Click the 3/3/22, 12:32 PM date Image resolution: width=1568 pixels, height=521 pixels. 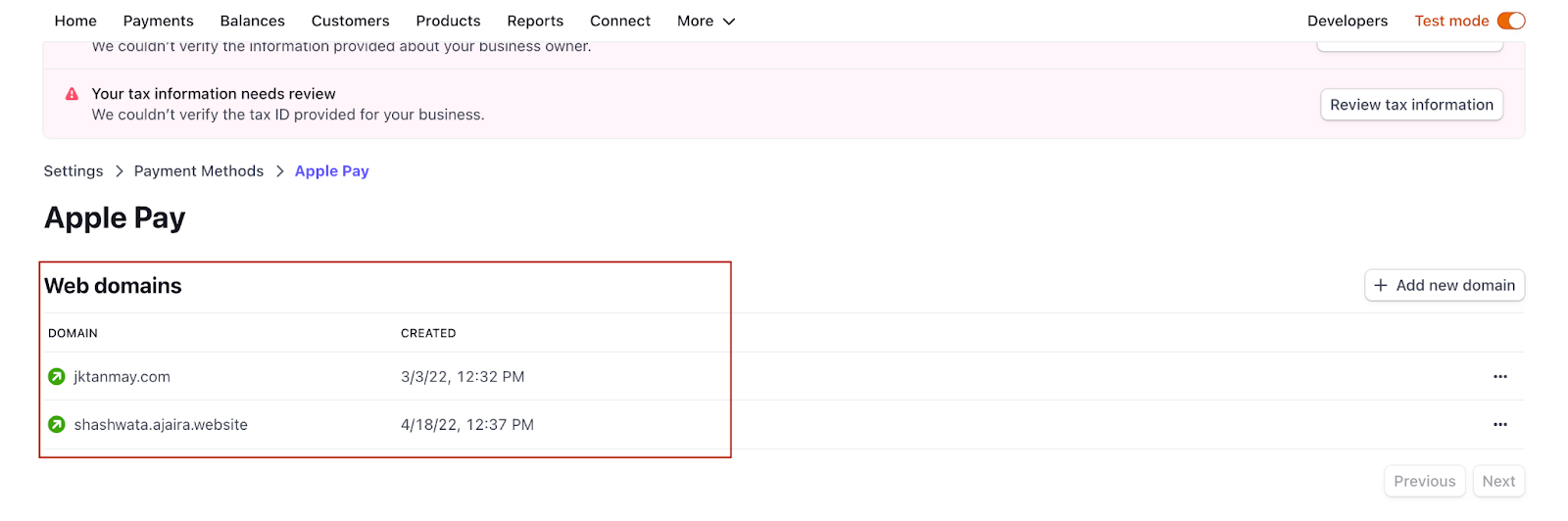pyautogui.click(x=463, y=376)
